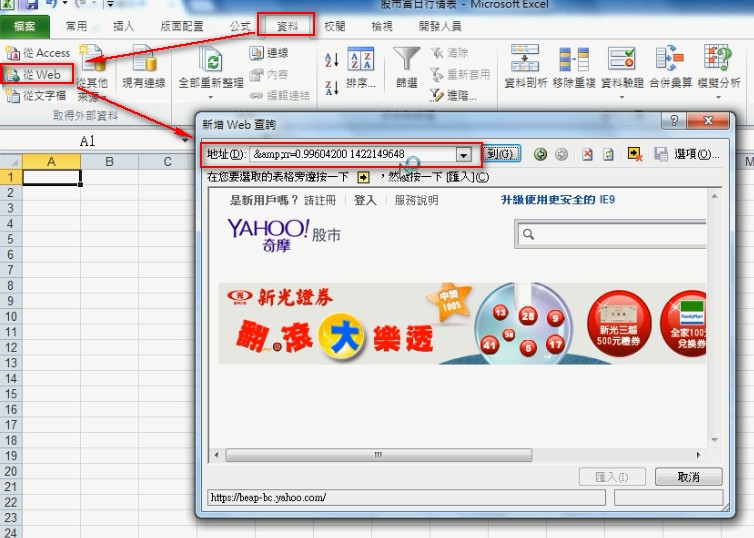Click 取消 cancel button
This screenshot has height=538, width=754.
click(688, 477)
